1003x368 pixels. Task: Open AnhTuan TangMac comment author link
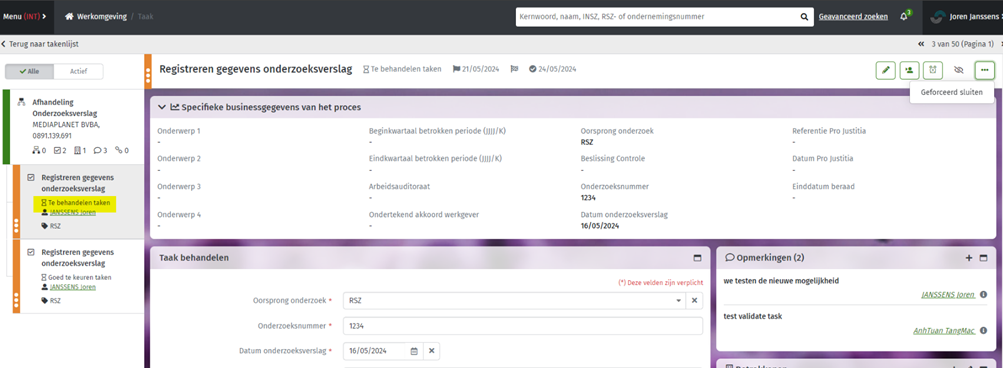pyautogui.click(x=944, y=331)
